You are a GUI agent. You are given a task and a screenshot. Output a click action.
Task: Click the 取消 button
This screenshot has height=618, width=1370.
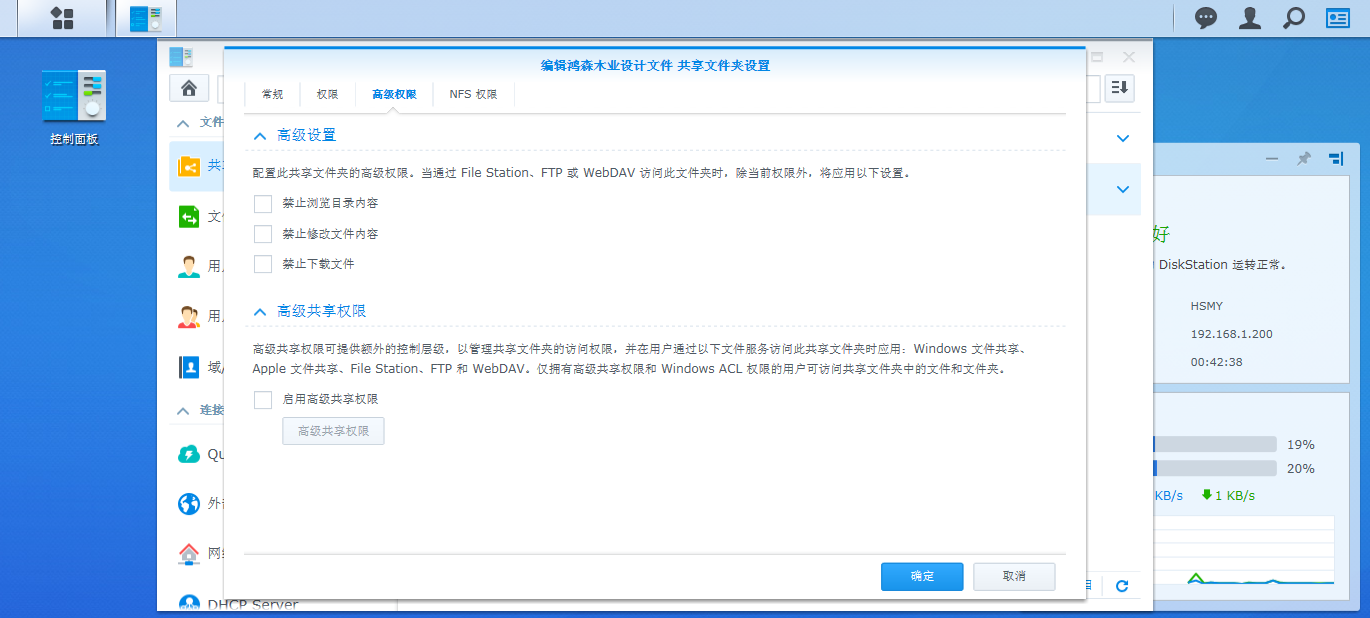1014,576
